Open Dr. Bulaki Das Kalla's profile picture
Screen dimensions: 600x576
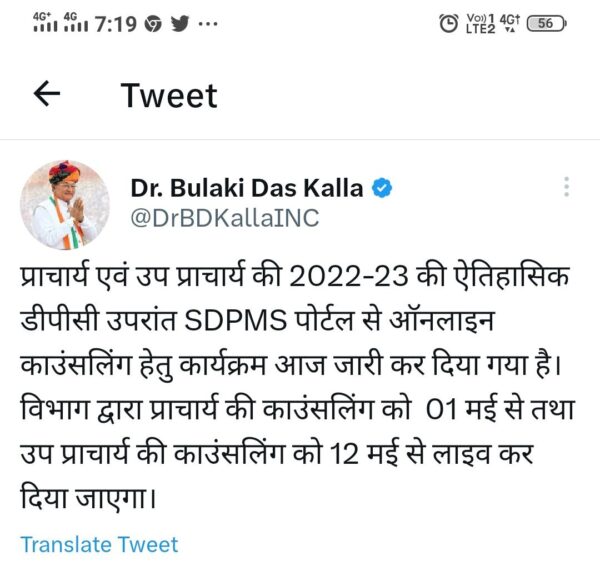[x=65, y=205]
